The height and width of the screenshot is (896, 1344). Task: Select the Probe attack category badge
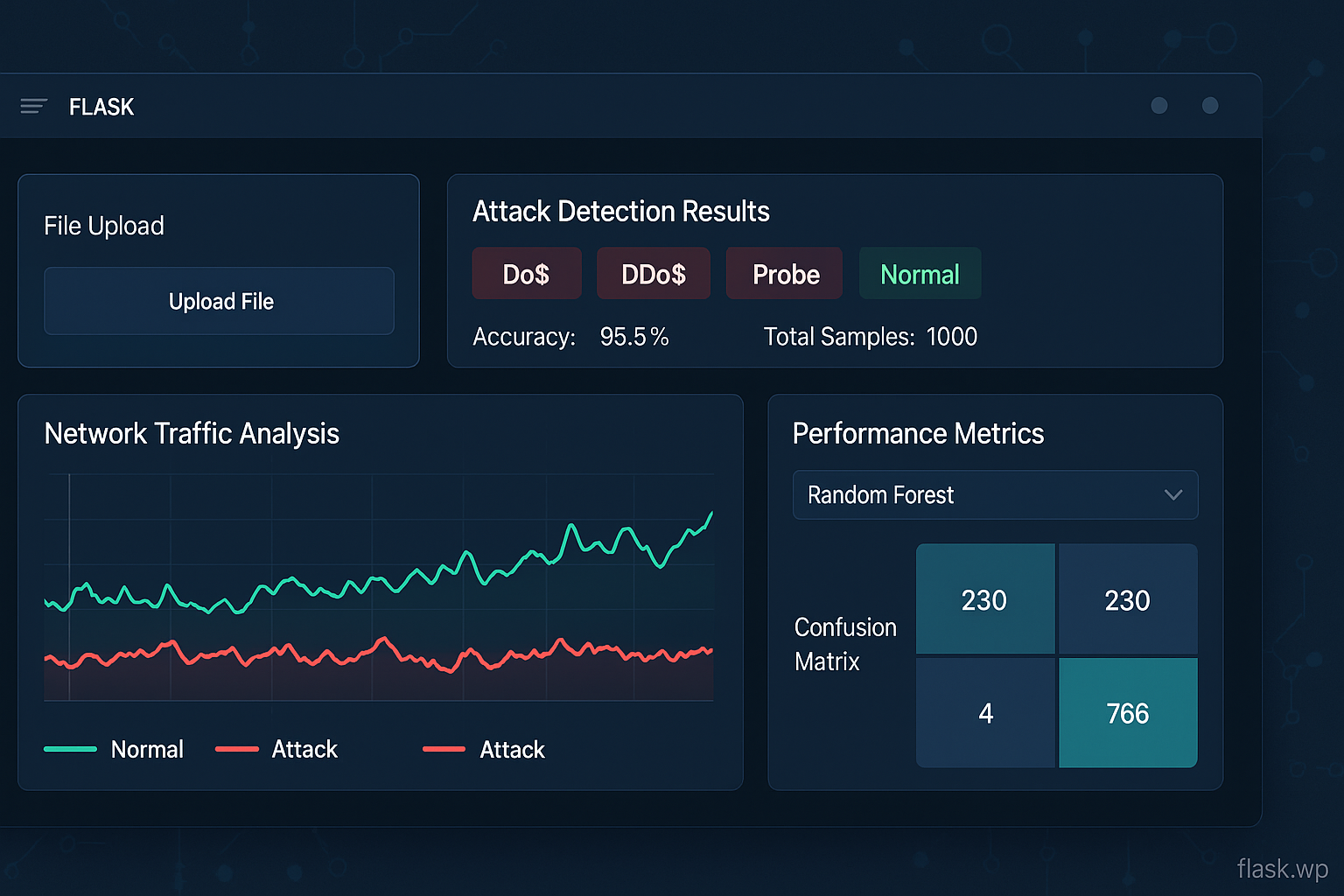pyautogui.click(x=783, y=273)
